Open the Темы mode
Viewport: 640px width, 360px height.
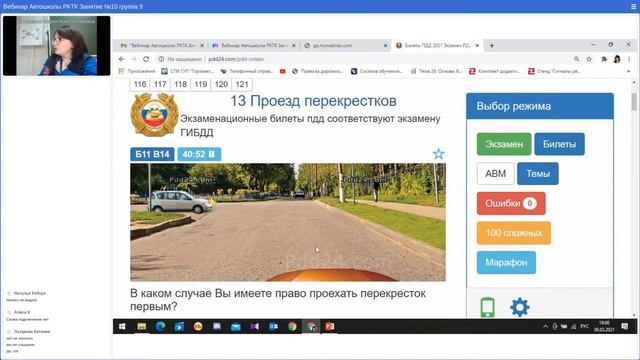point(538,173)
